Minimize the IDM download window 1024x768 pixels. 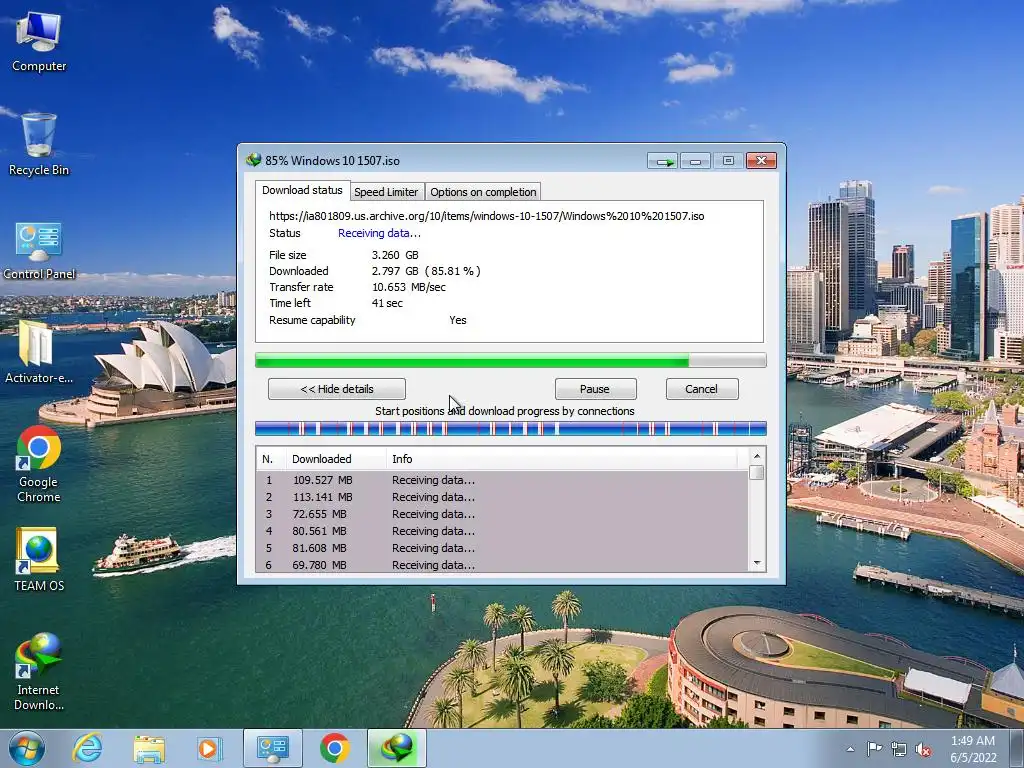point(696,161)
